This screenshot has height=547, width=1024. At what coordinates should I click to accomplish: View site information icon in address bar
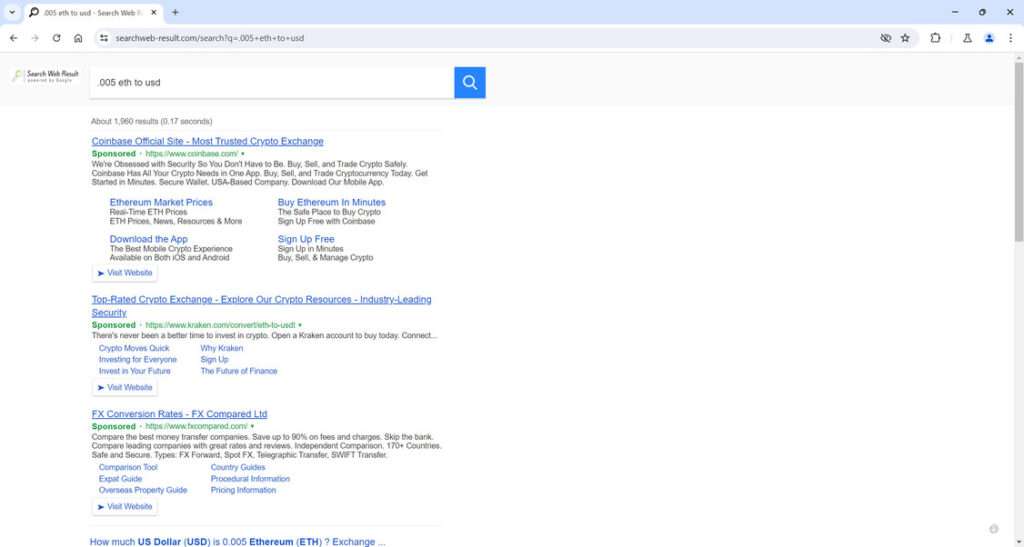[103, 39]
